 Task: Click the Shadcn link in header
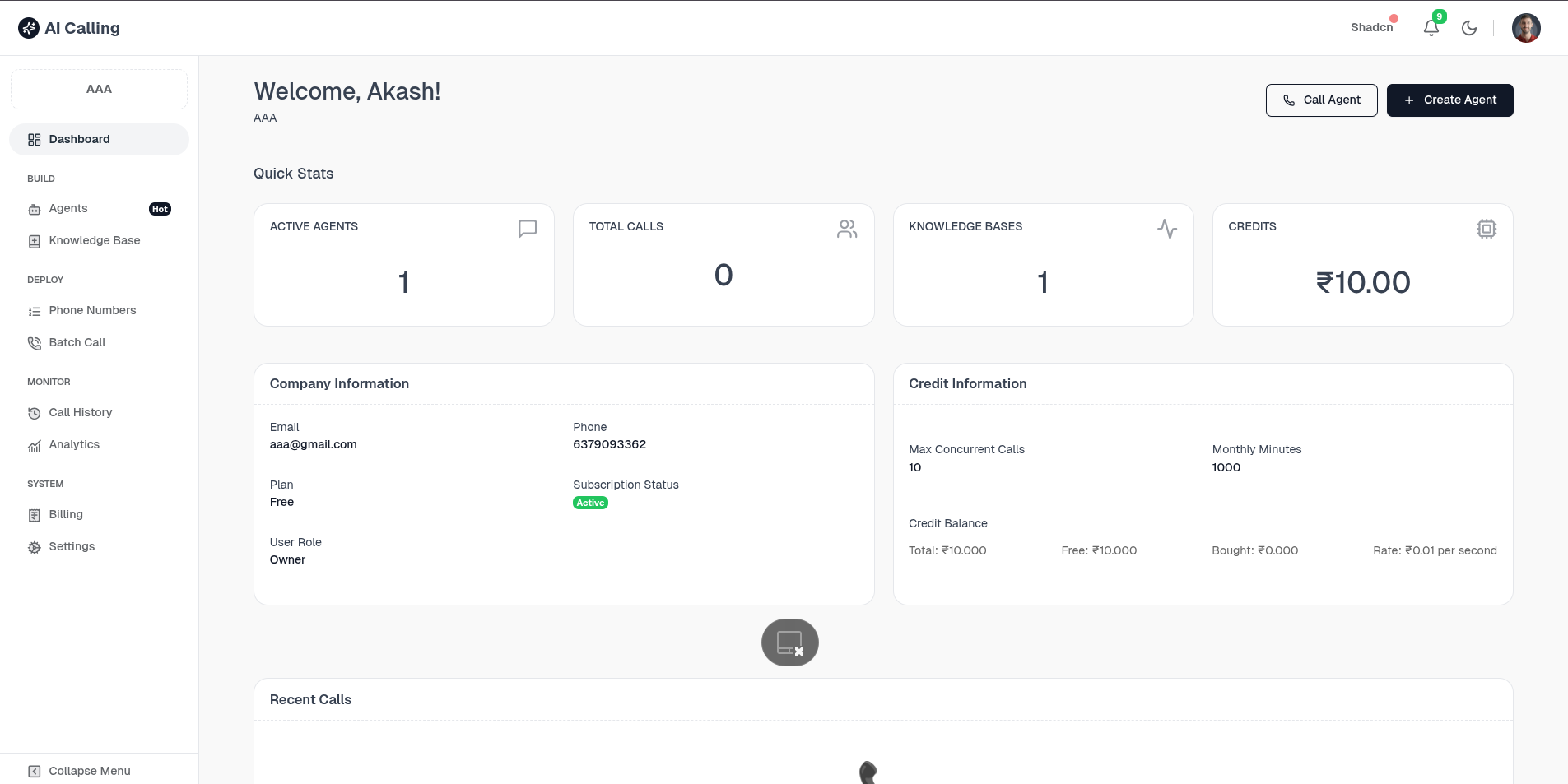[x=1371, y=28]
